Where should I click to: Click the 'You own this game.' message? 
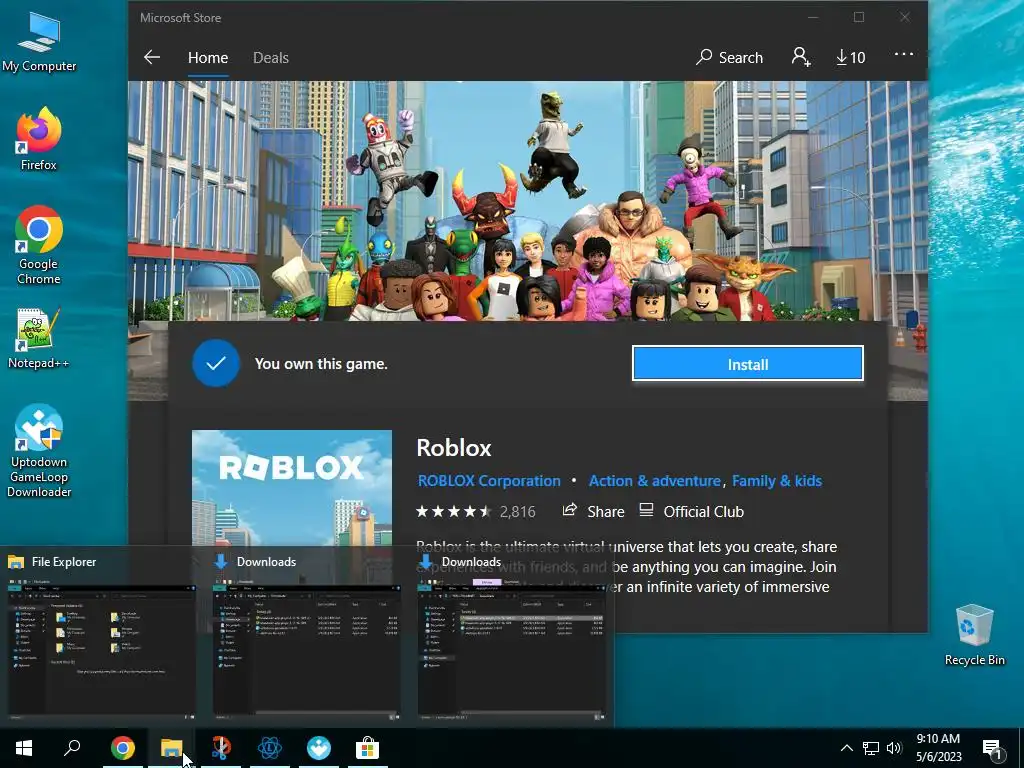[x=321, y=364]
